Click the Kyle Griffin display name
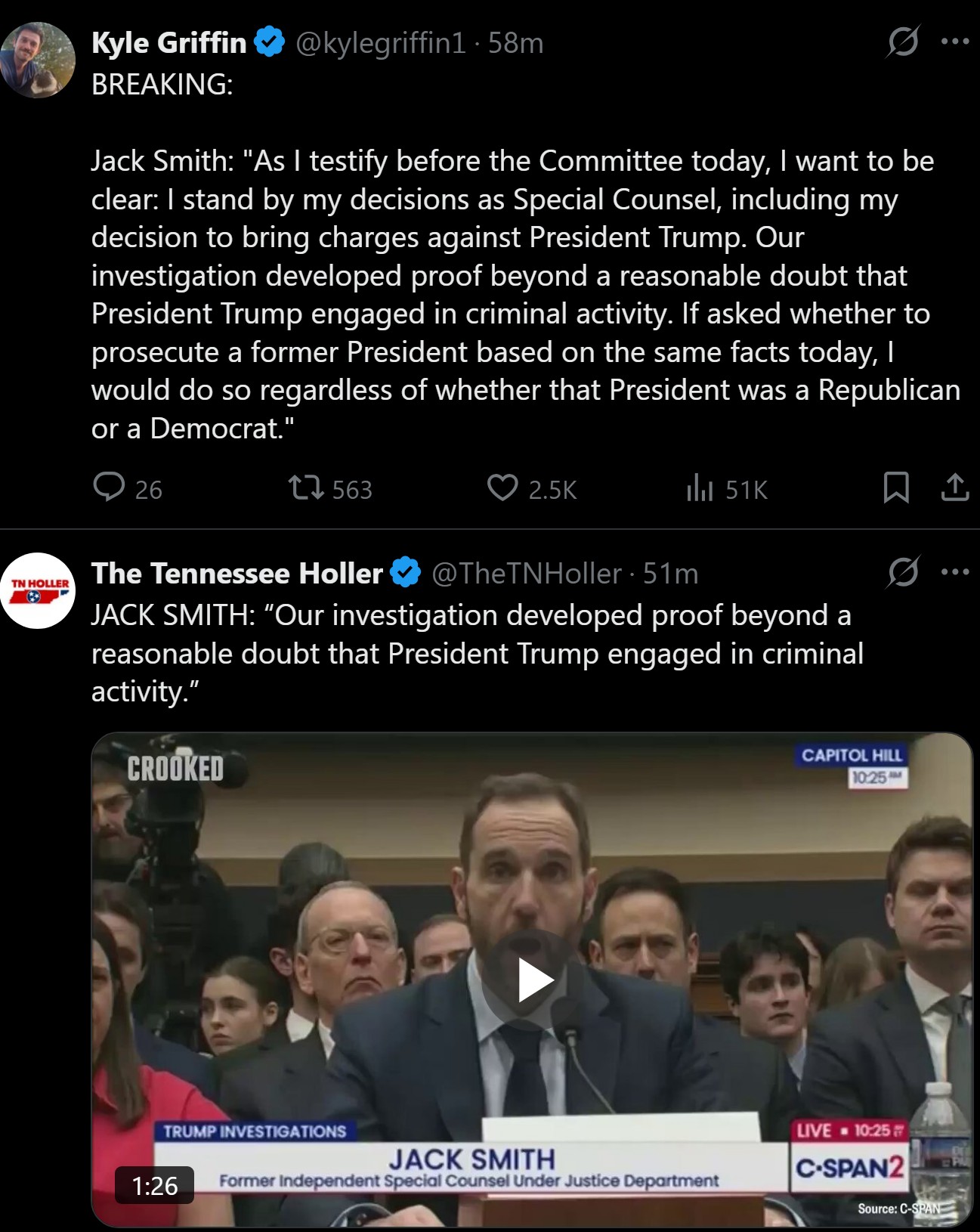 point(168,43)
